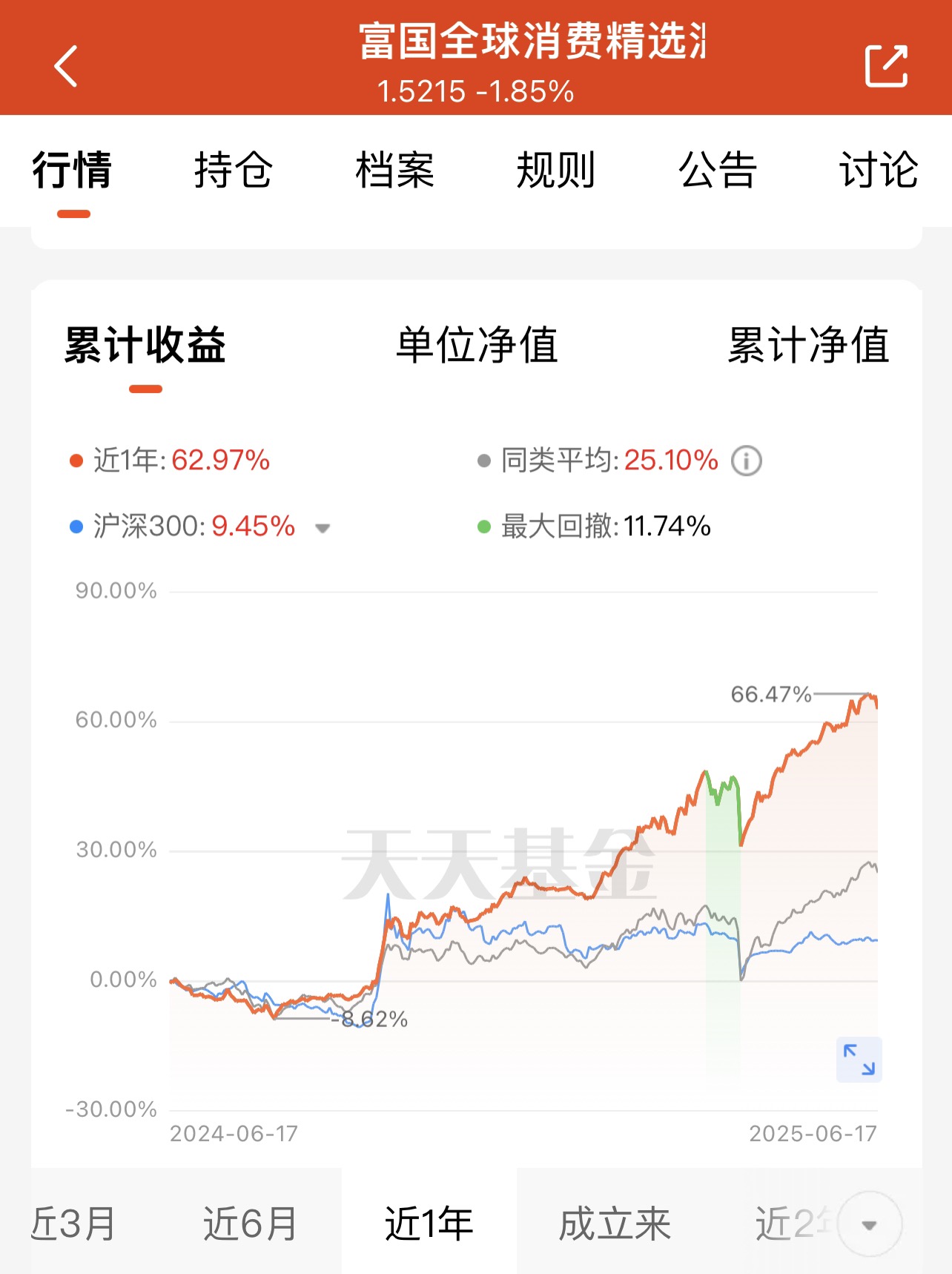Image resolution: width=952 pixels, height=1274 pixels.
Task: Switch to 持仓 tab
Action: (233, 171)
